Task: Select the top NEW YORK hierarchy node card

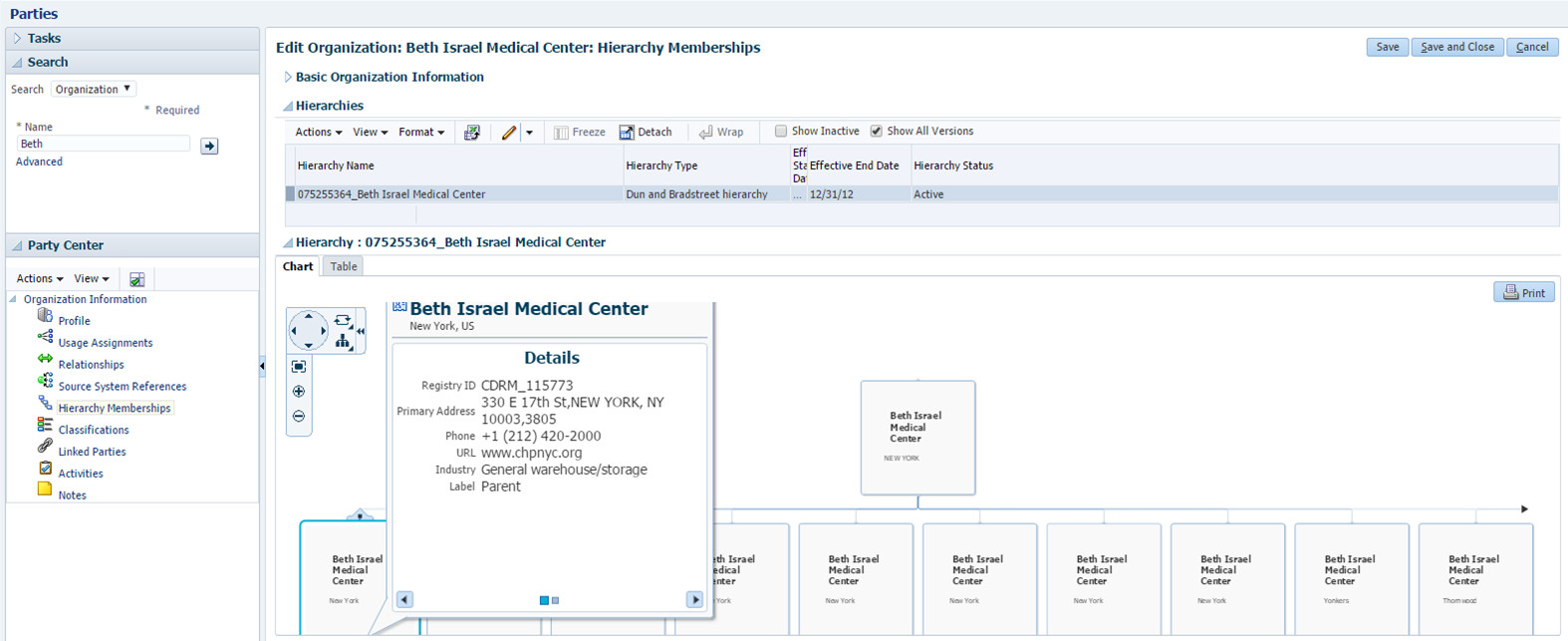Action: [x=917, y=438]
